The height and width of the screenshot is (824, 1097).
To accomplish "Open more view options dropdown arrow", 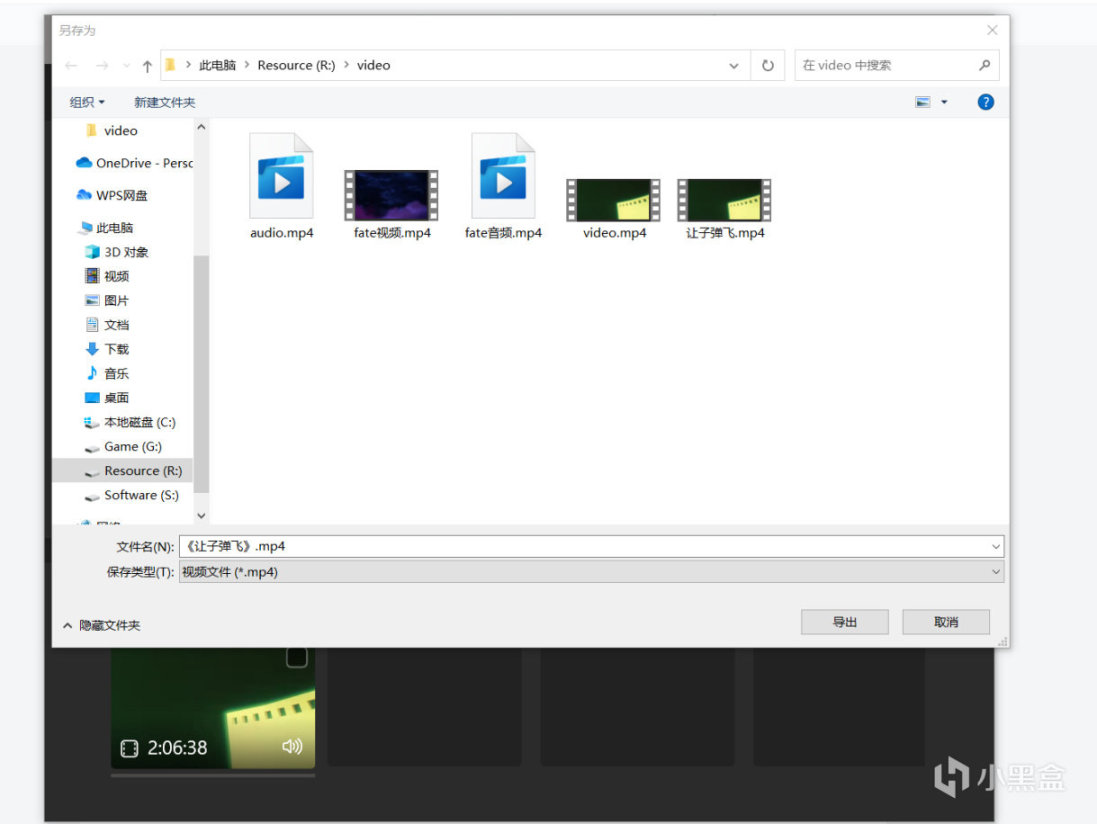I will click(x=944, y=102).
